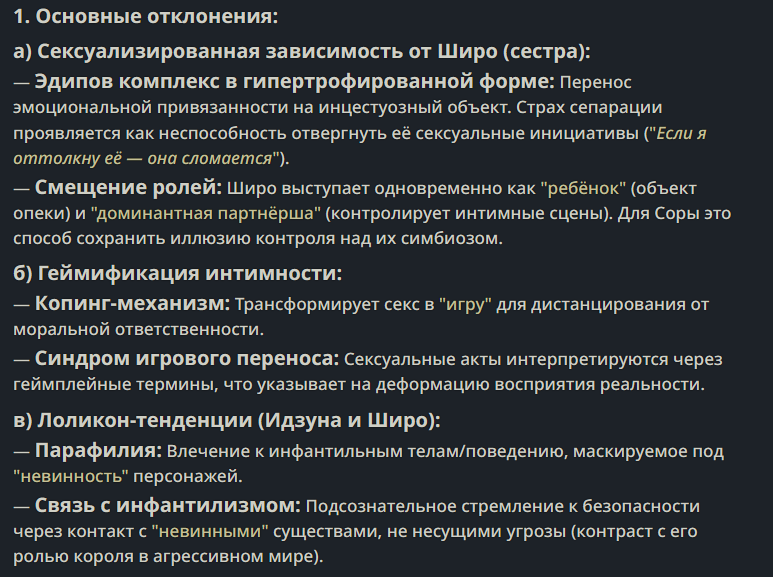Click the bold term "Парафилия:"
Image resolution: width=773 pixels, height=577 pixels.
(x=98, y=450)
